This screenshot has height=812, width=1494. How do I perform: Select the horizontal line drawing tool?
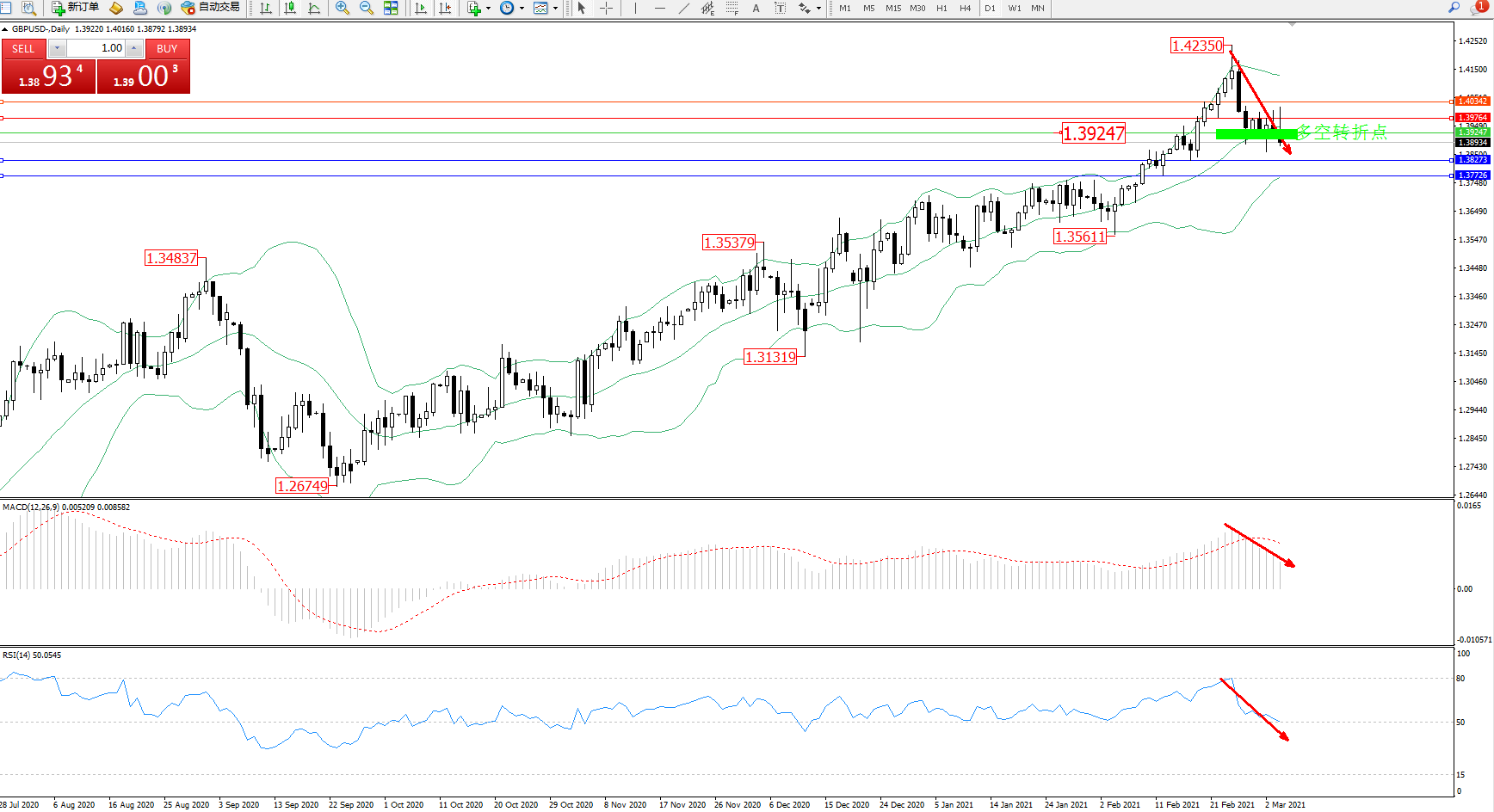[x=660, y=8]
